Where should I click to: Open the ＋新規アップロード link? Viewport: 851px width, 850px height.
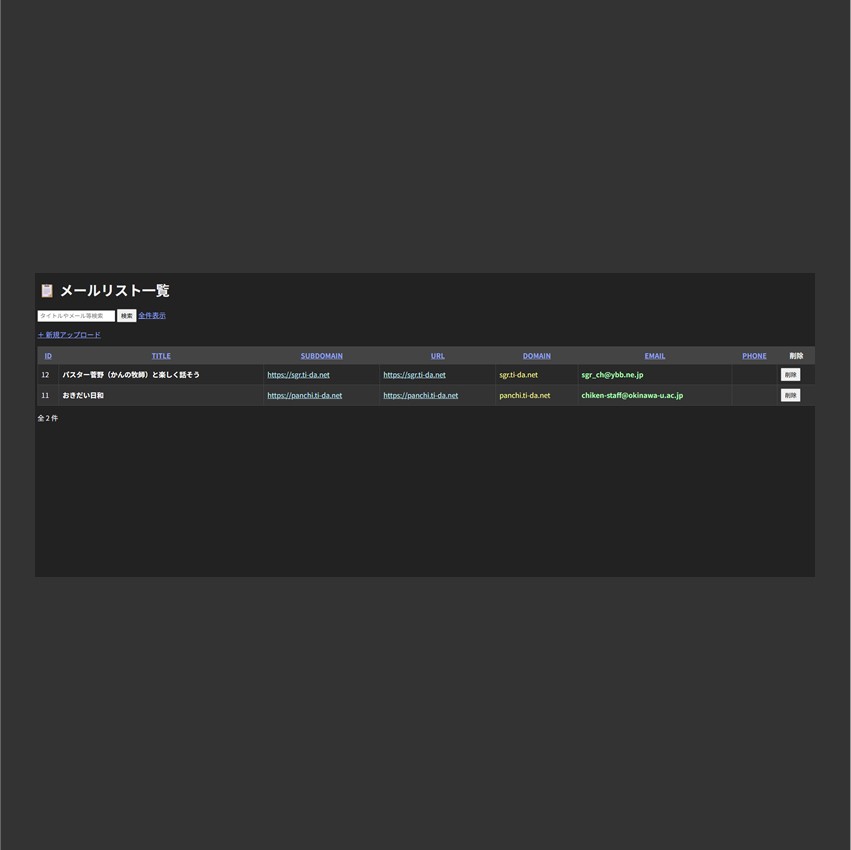coord(69,335)
